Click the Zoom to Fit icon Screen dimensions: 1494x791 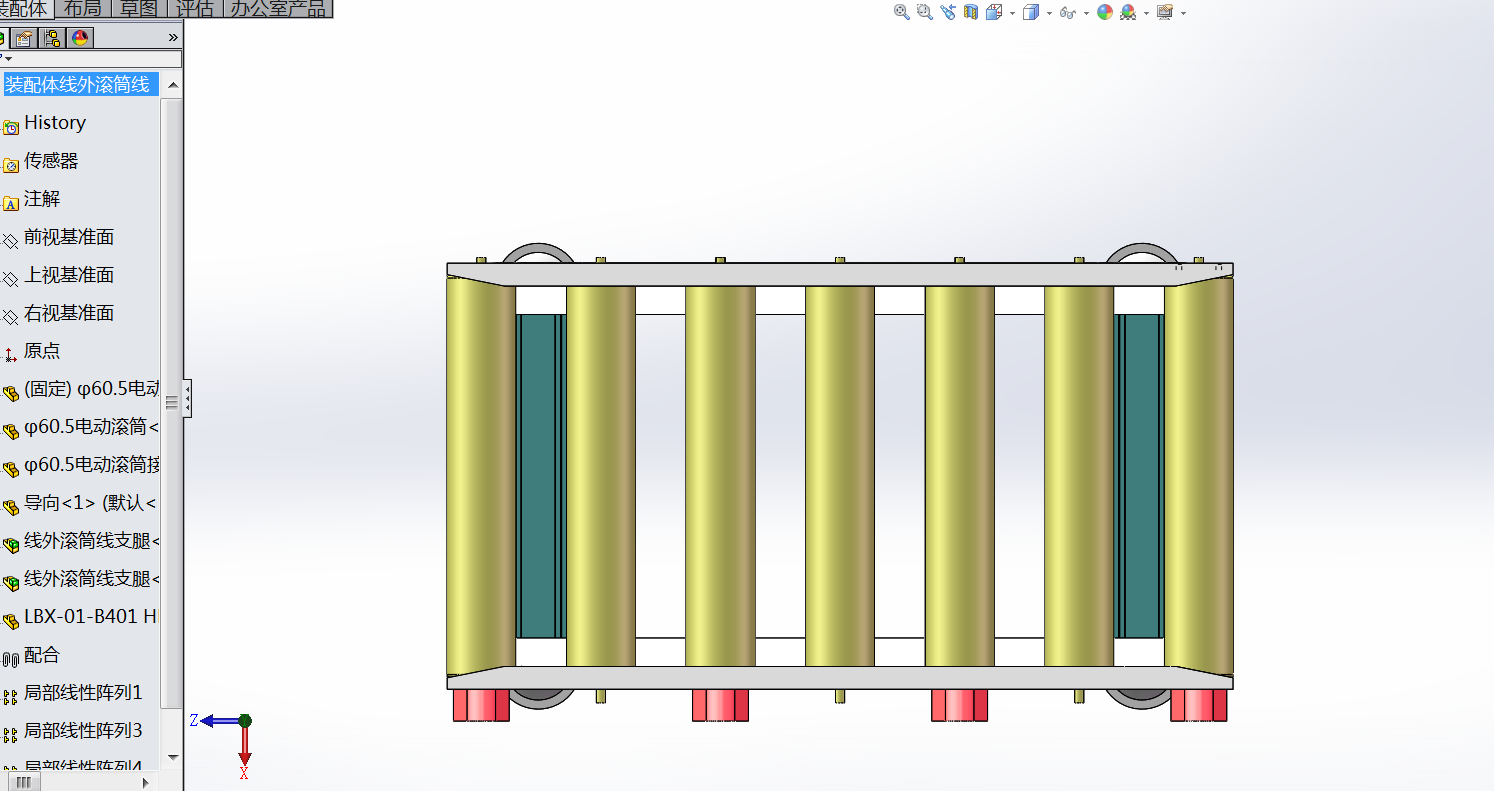[902, 12]
